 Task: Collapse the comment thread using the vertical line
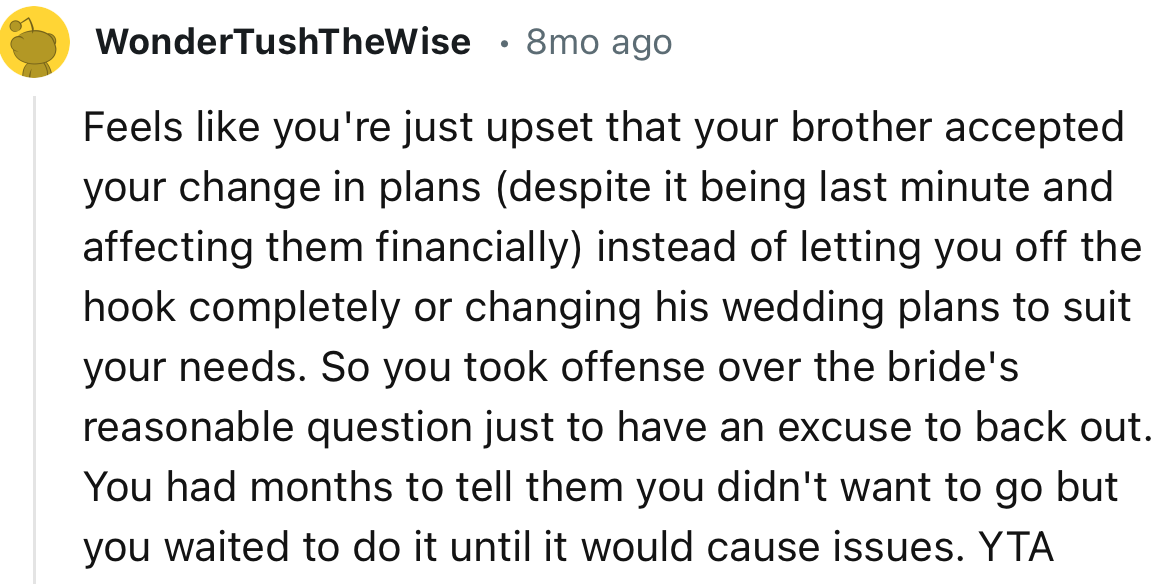(34, 339)
